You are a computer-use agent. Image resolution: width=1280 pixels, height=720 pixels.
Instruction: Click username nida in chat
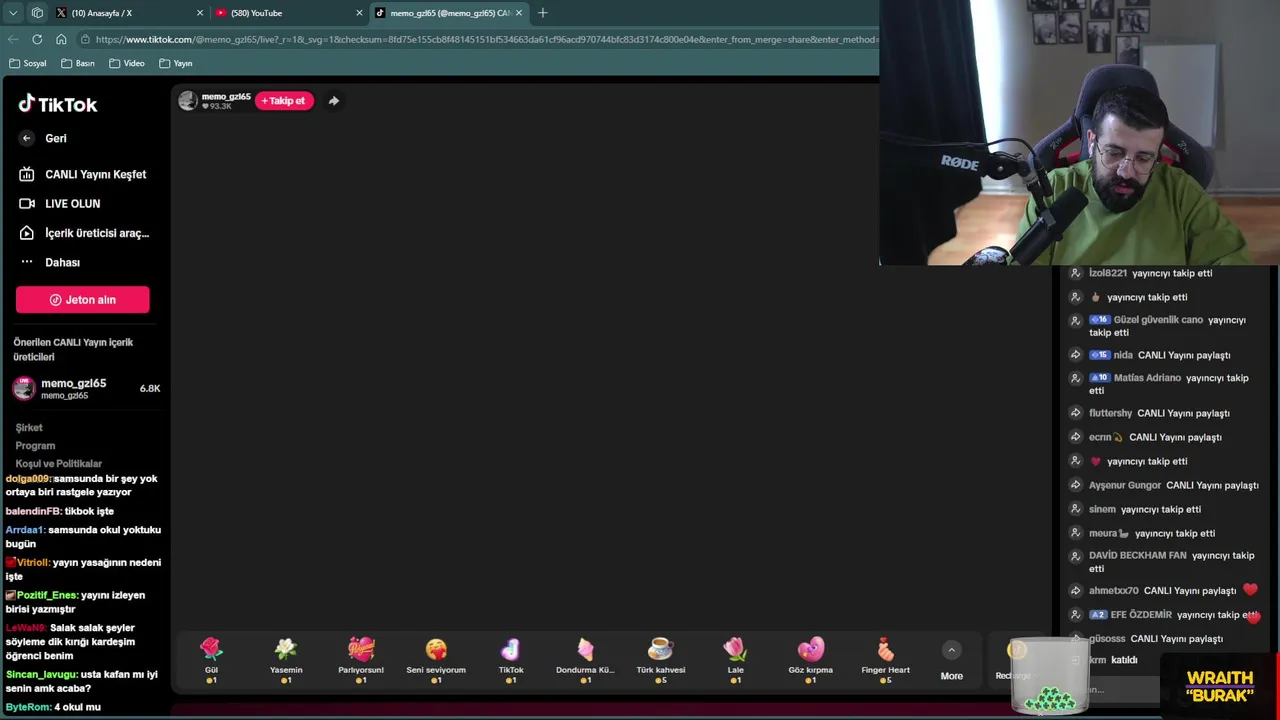(x=1123, y=355)
